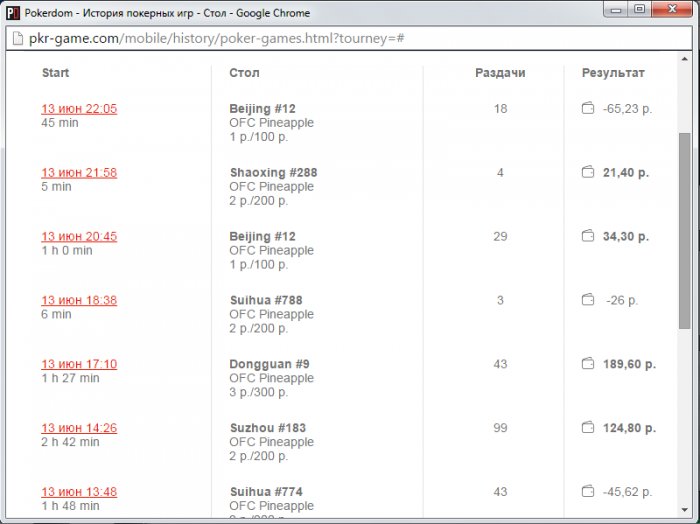Click the wallet icon beside -26 р. result

588,300
